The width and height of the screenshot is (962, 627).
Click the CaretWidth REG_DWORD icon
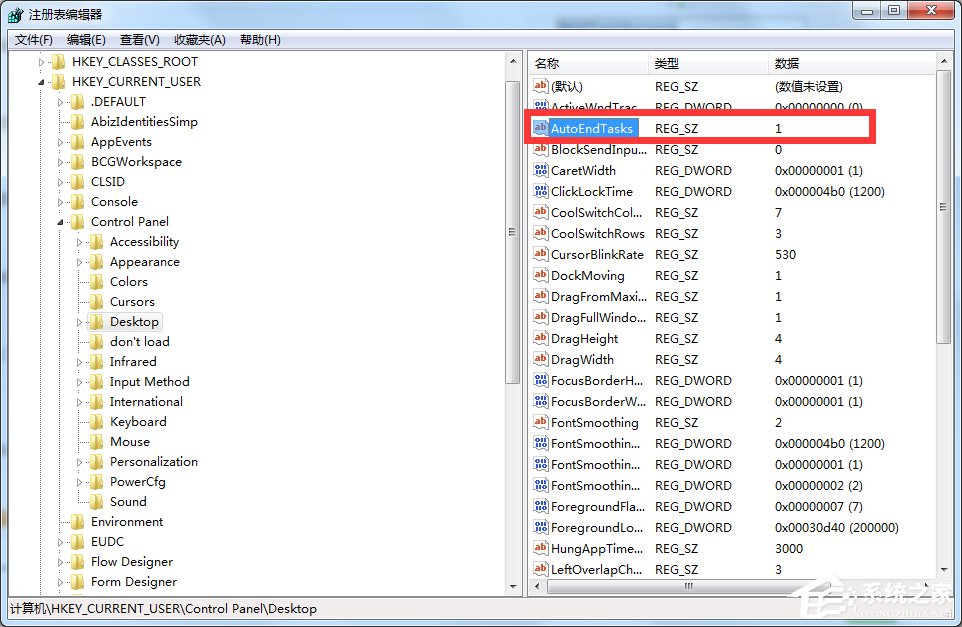click(x=541, y=170)
